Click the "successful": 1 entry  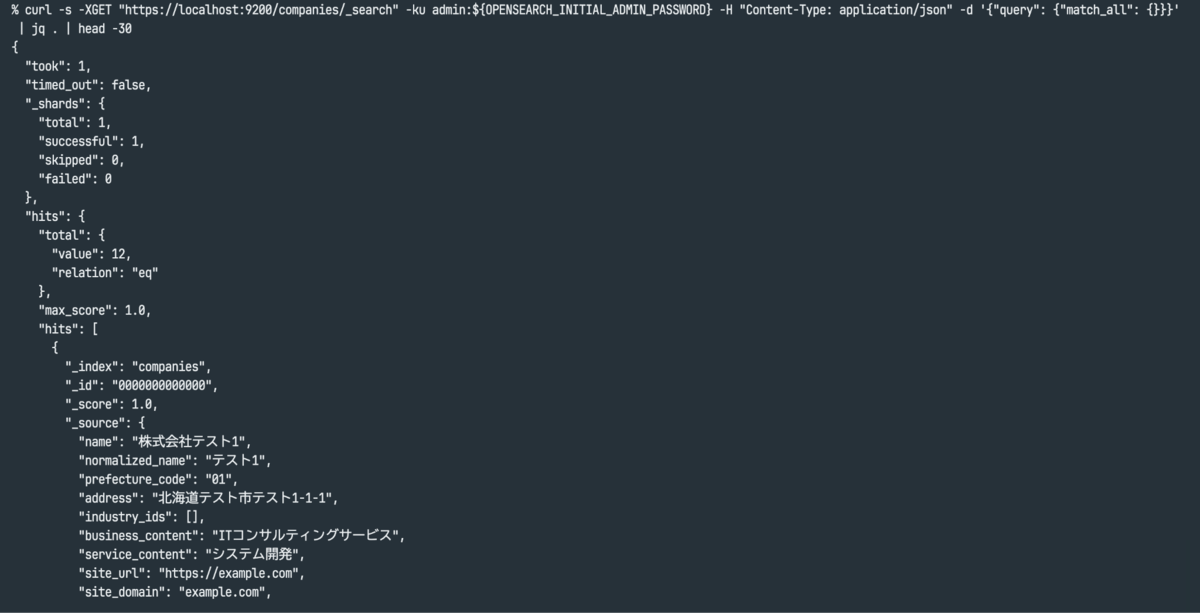[91, 142]
